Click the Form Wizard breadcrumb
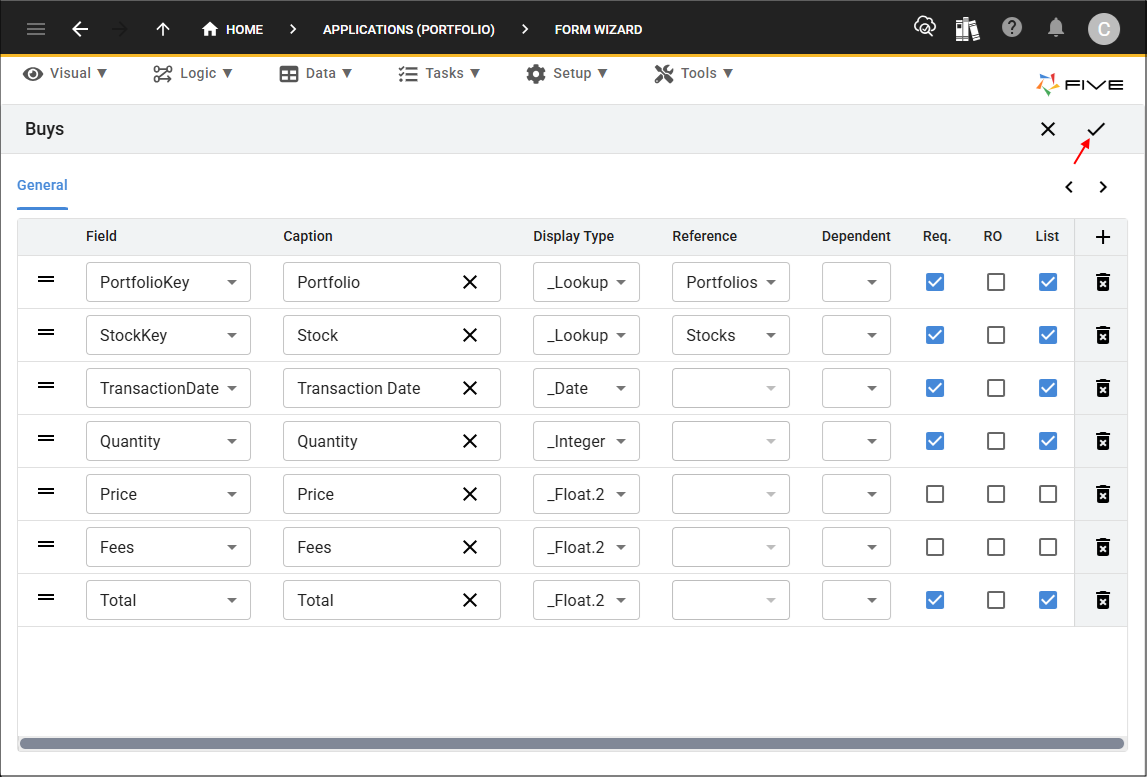The width and height of the screenshot is (1147, 777). pos(598,29)
